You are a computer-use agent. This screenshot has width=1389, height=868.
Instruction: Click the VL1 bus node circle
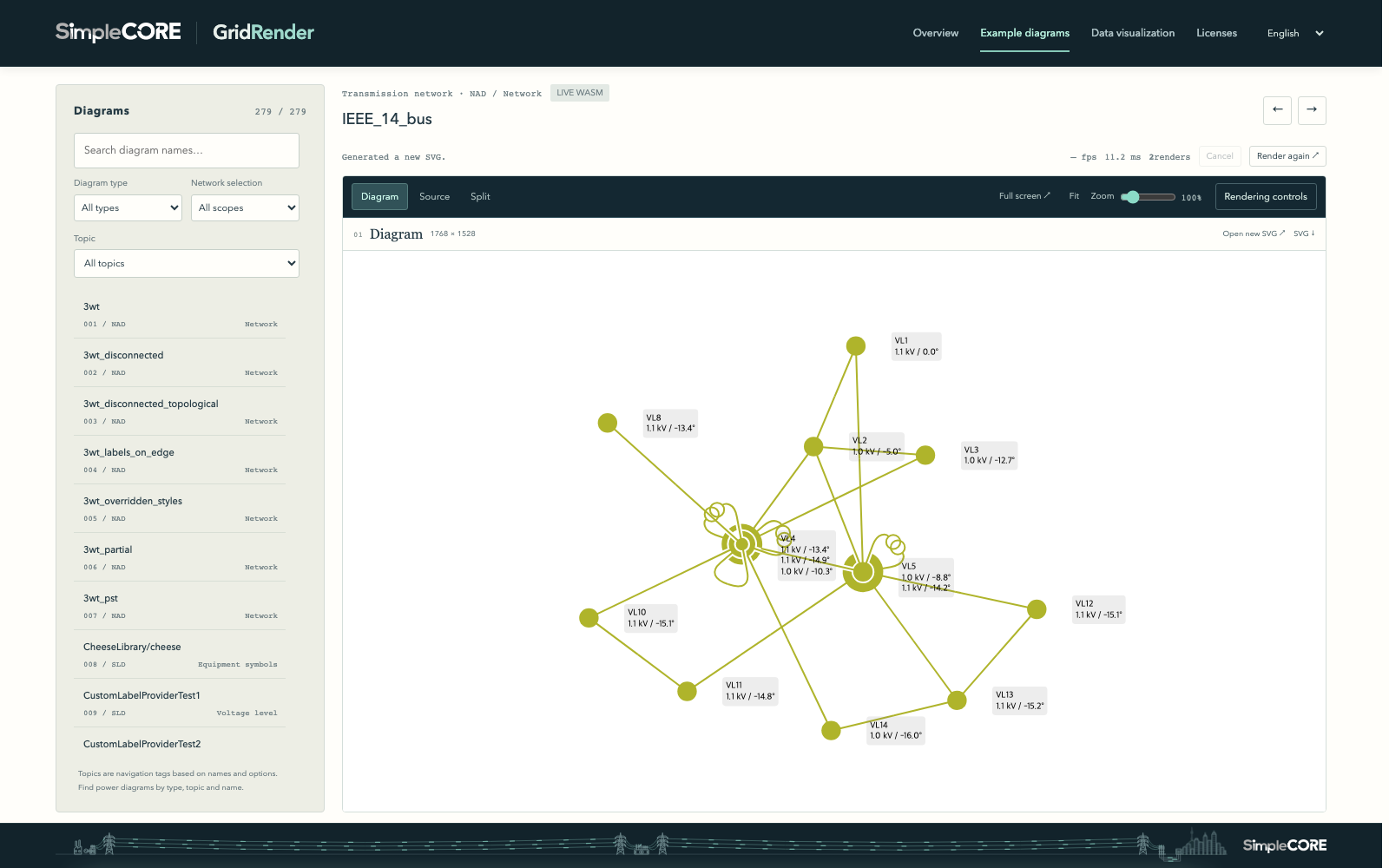(x=856, y=346)
